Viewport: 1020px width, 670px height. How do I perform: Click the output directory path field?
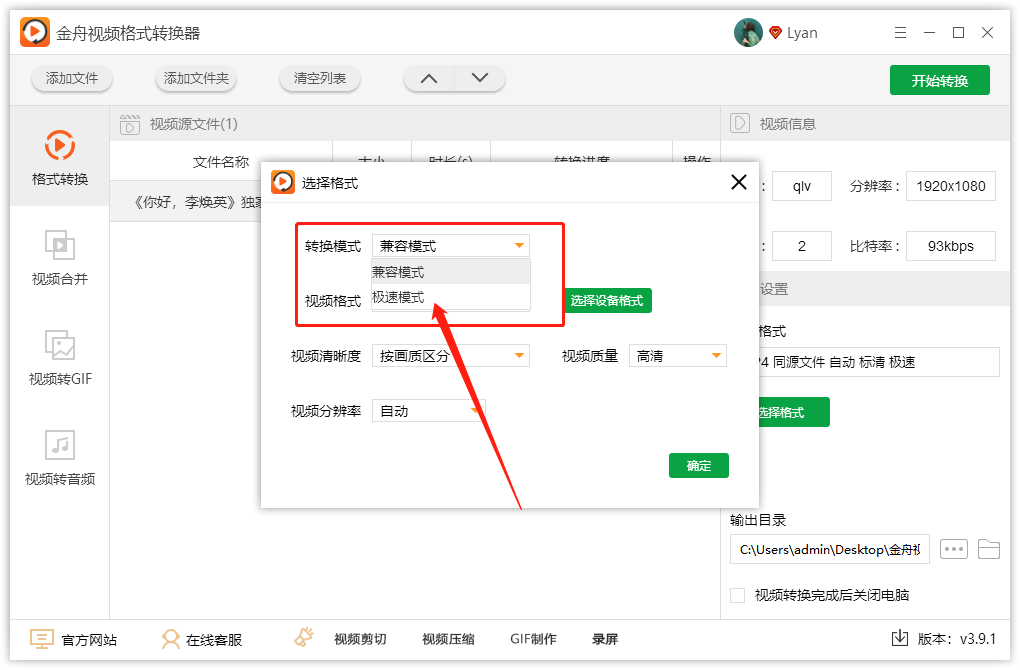829,549
